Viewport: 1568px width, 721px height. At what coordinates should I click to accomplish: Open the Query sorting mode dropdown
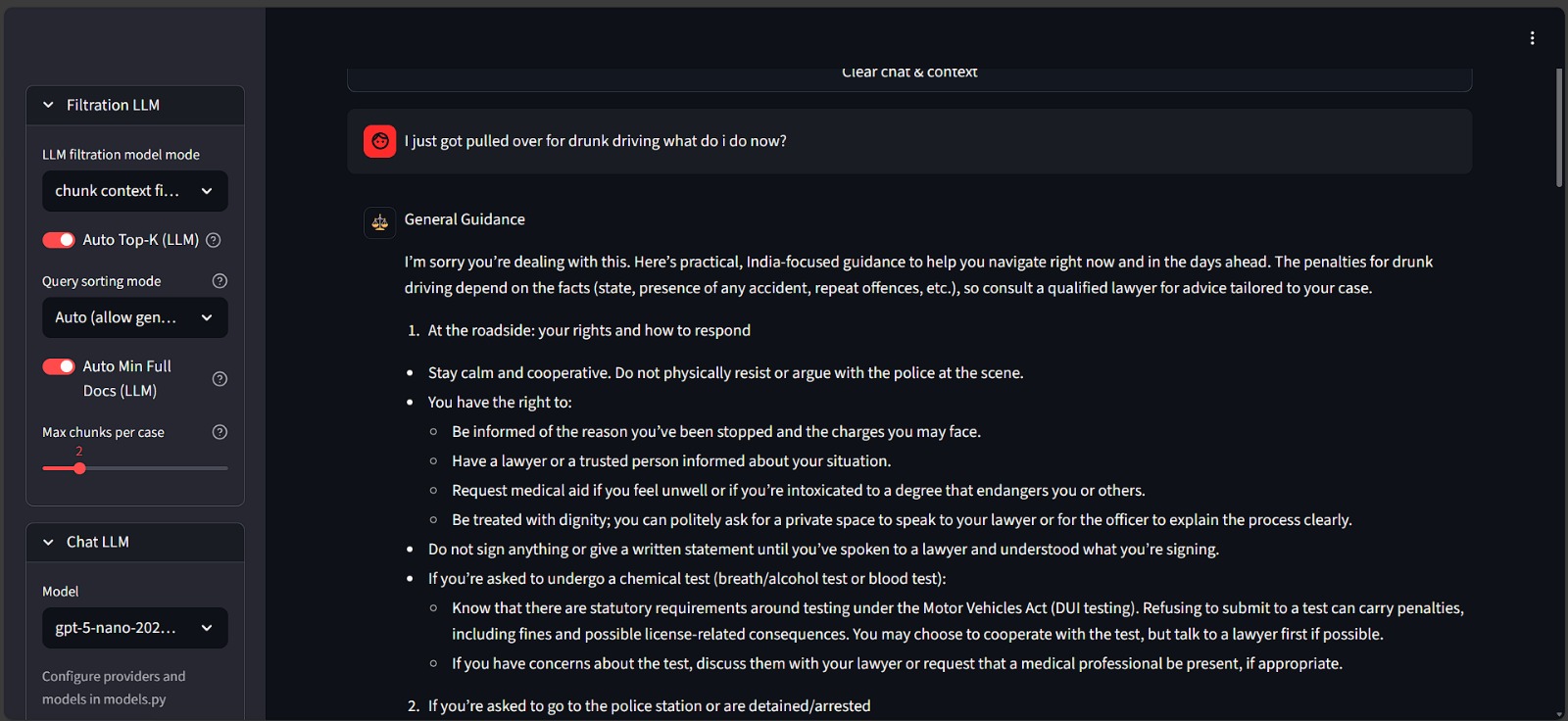click(134, 317)
